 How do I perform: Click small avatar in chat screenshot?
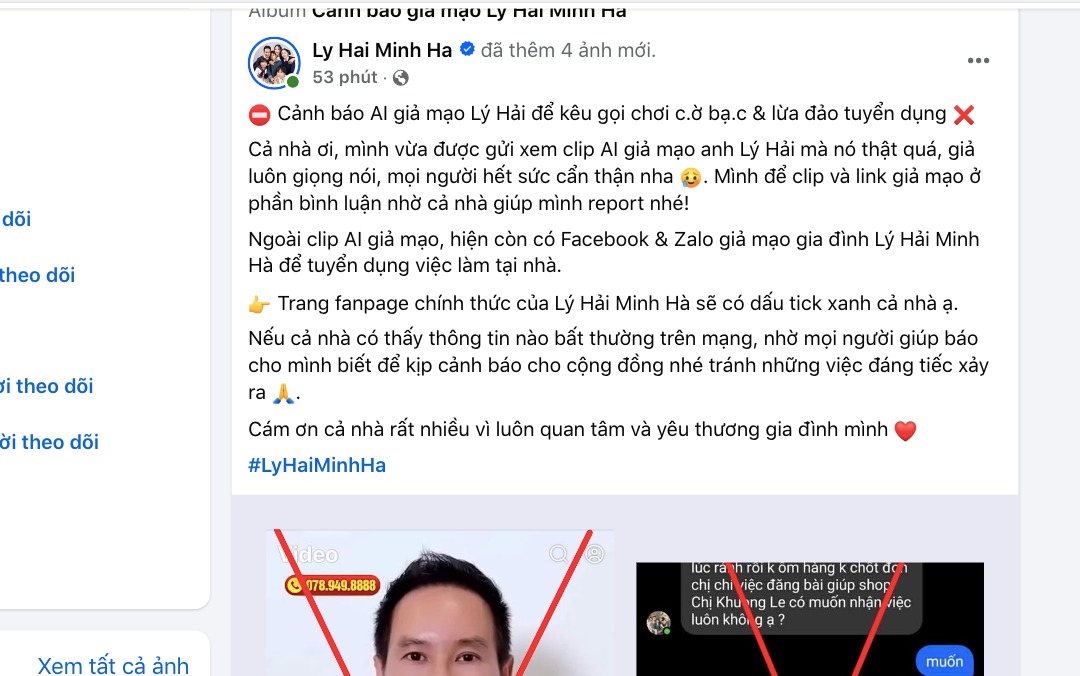(x=658, y=622)
